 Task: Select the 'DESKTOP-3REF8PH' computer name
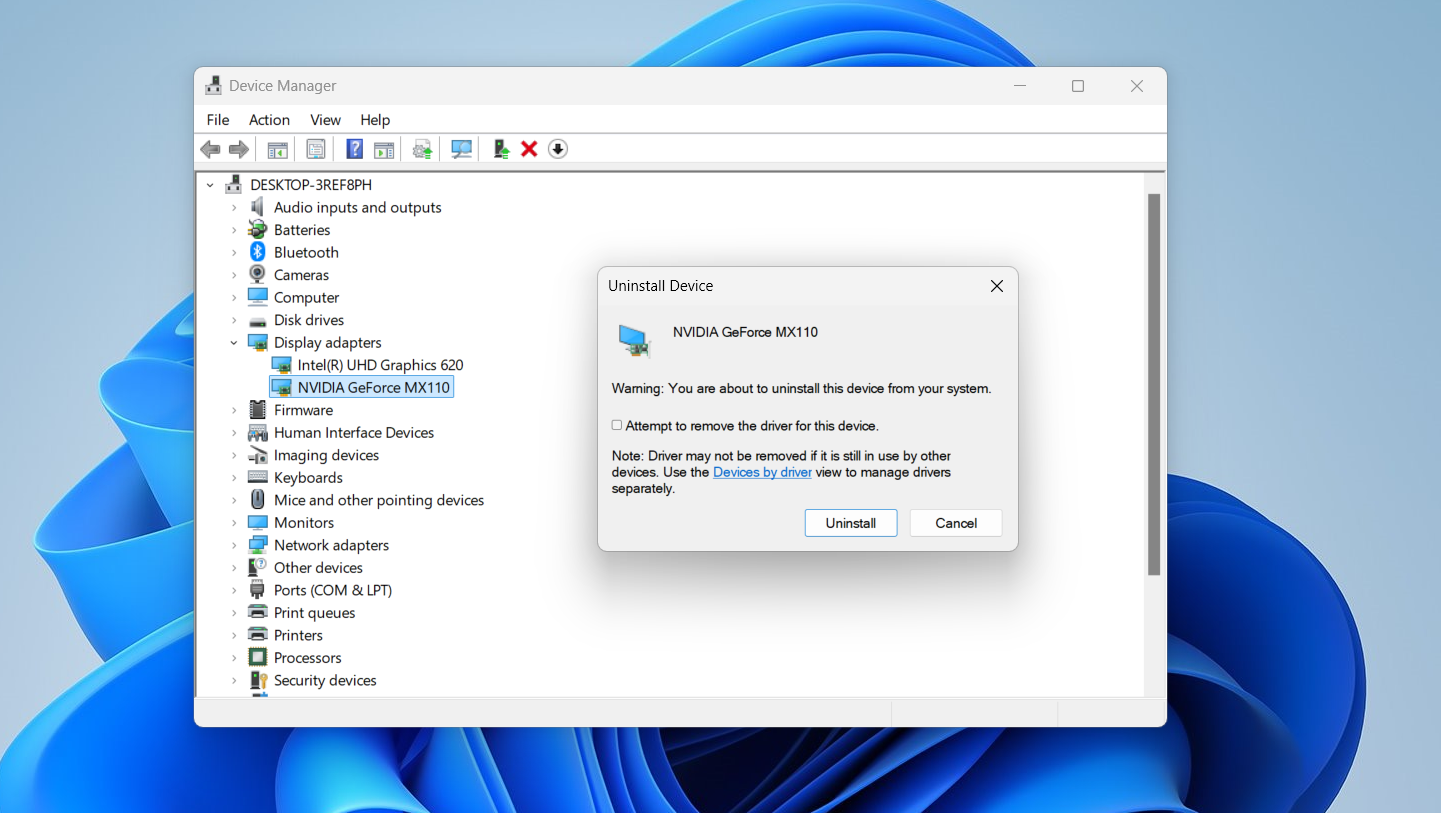pos(311,185)
